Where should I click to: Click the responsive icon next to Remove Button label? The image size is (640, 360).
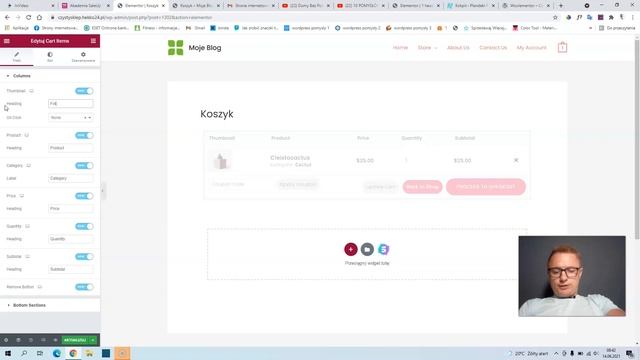[x=40, y=287]
